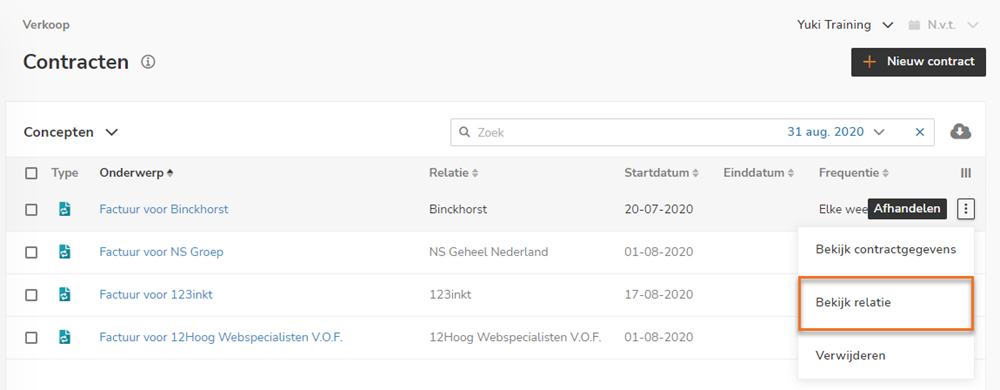The height and width of the screenshot is (390, 1000).
Task: Open the 31 aug. 2020 date dropdown
Action: pyautogui.click(x=835, y=132)
